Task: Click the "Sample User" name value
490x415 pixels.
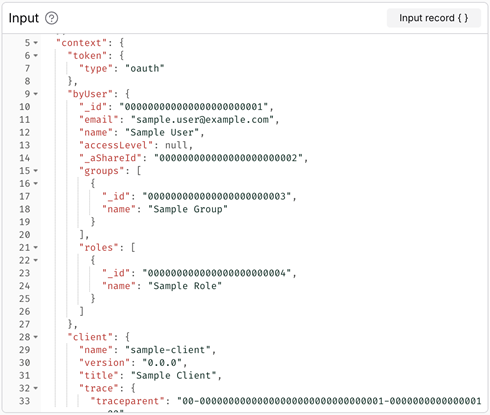Action: 162,132
